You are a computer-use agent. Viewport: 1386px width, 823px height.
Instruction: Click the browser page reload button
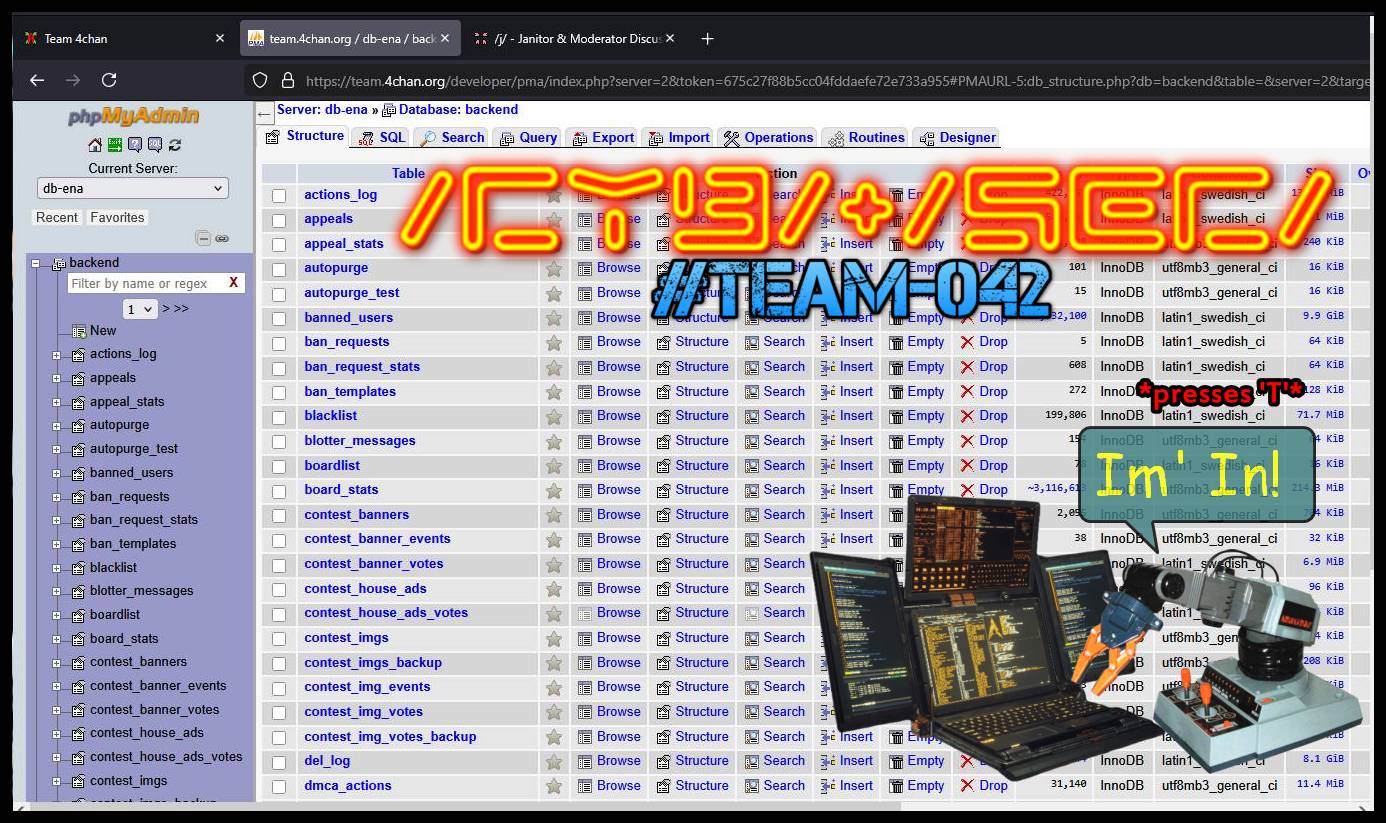point(109,80)
